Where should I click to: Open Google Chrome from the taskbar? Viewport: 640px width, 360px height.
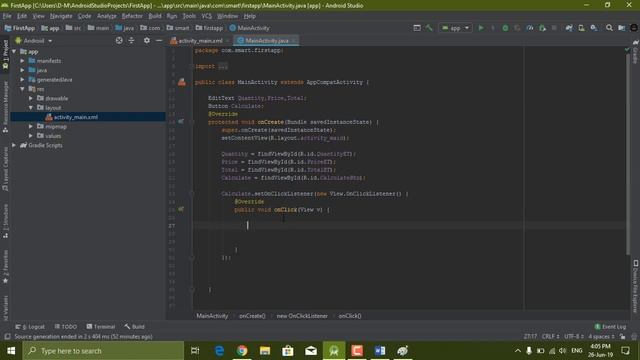click(242, 351)
